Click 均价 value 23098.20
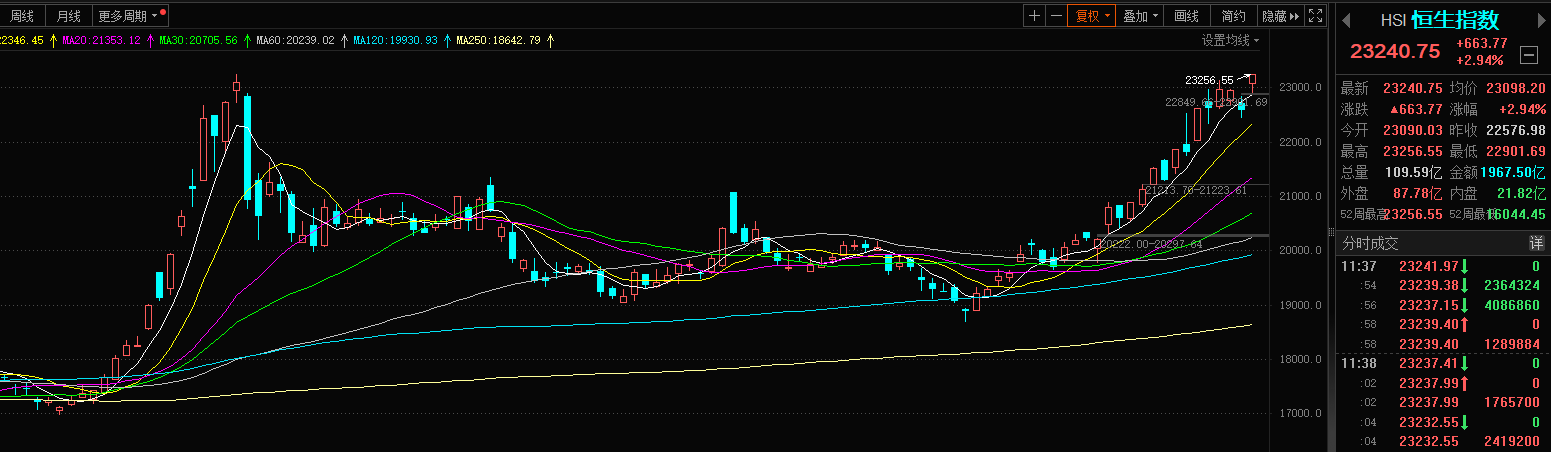Image resolution: width=1551 pixels, height=452 pixels. [1516, 88]
